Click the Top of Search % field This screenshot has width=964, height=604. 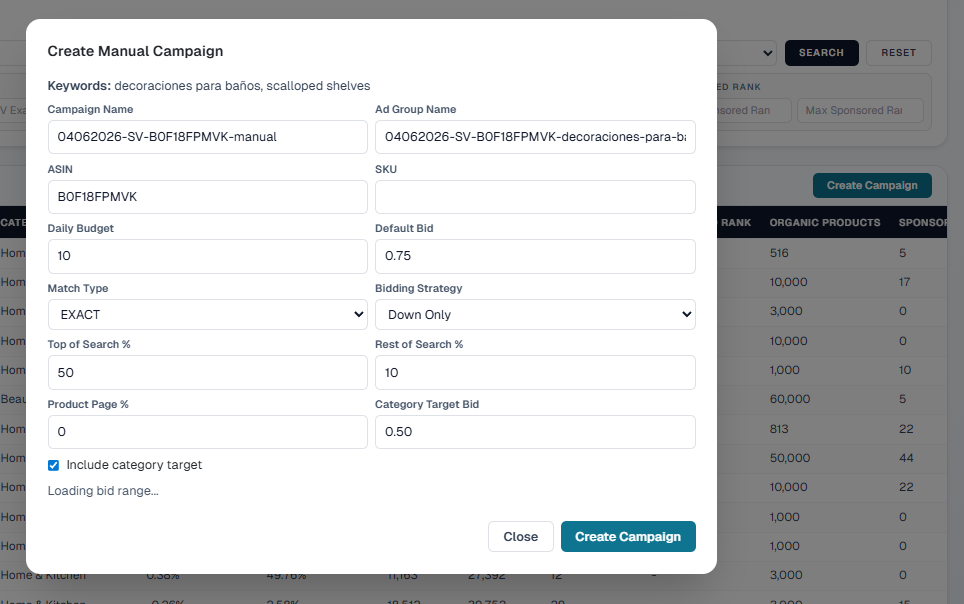[207, 373]
